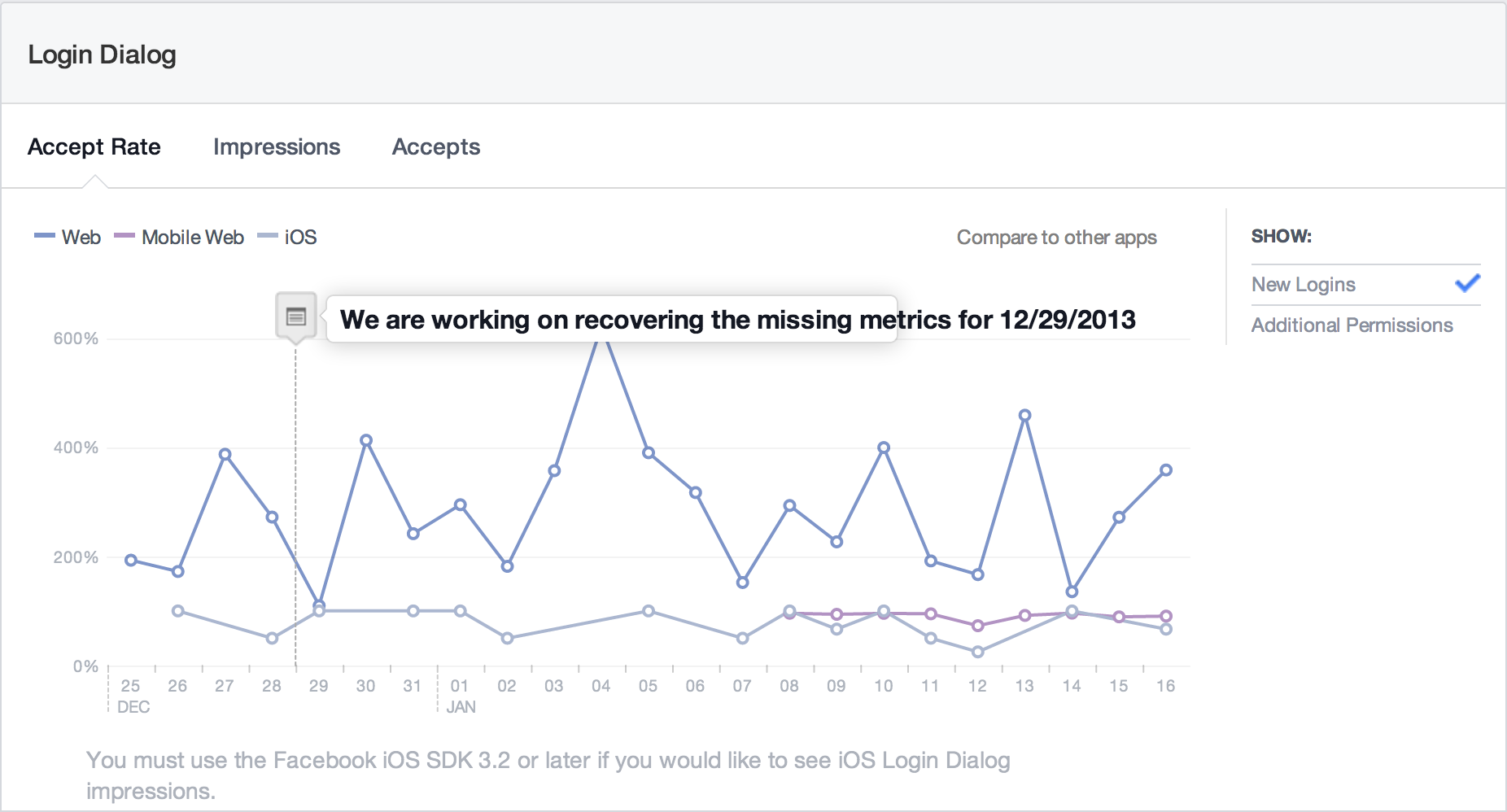Select the Accept Rate tab

(x=94, y=147)
